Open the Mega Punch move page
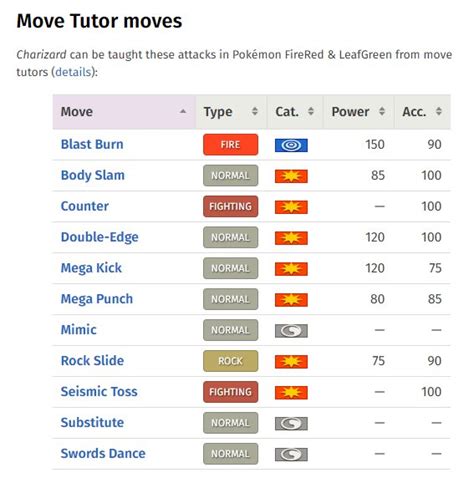 (97, 299)
